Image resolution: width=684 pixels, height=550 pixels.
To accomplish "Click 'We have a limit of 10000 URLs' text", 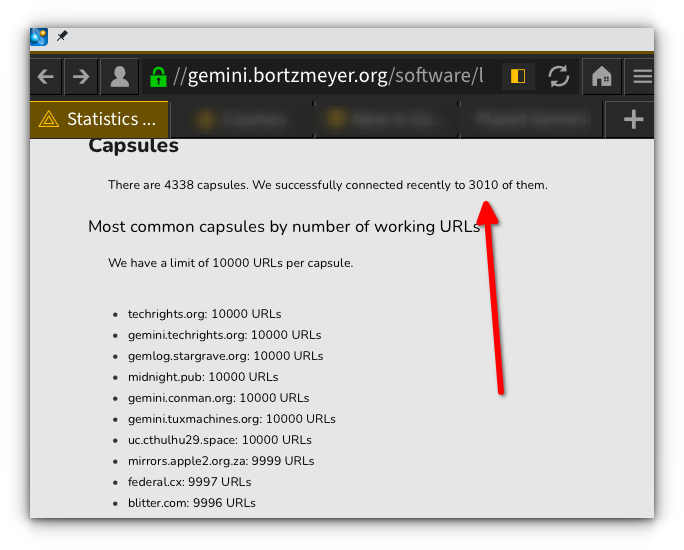I will (231, 263).
